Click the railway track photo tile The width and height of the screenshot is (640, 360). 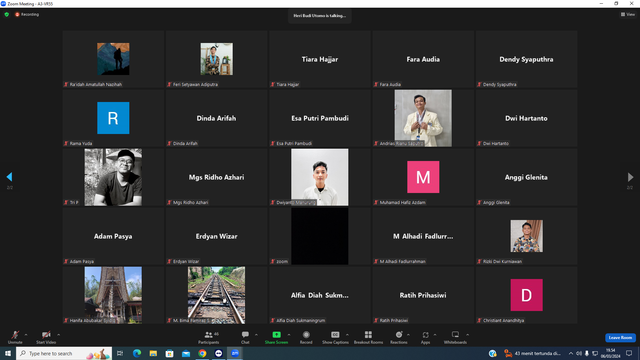tap(217, 295)
